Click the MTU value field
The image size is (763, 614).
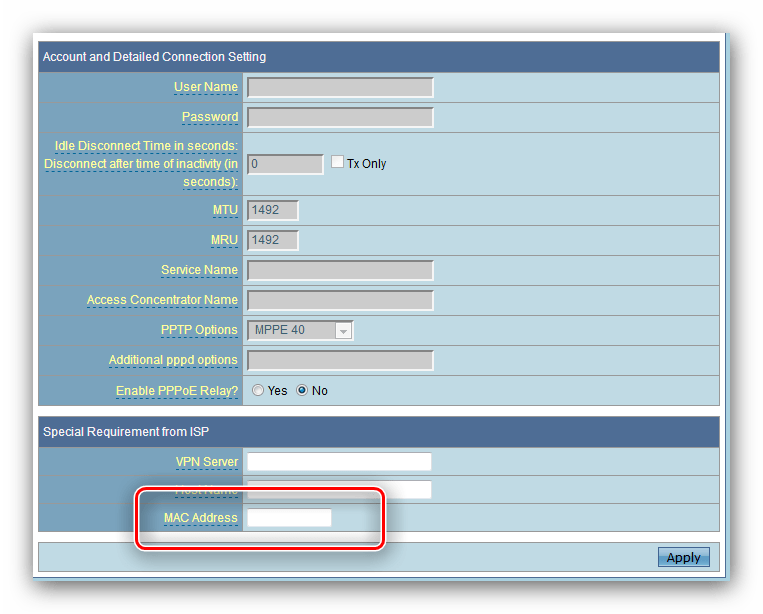pos(272,210)
